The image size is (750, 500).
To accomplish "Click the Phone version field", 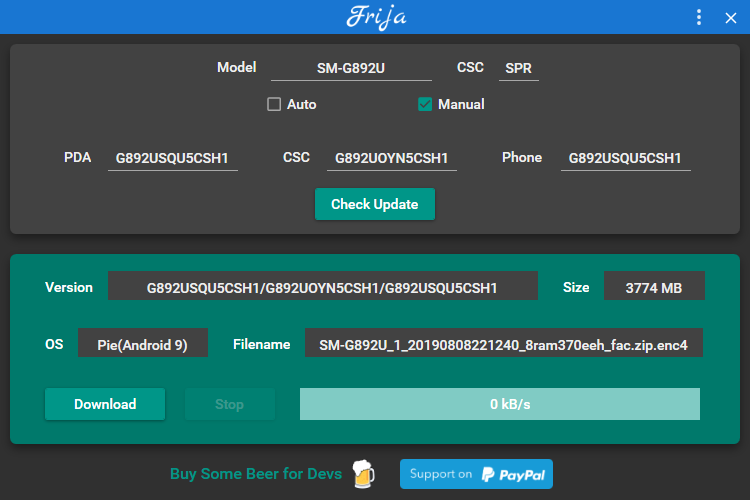I will tap(625, 158).
